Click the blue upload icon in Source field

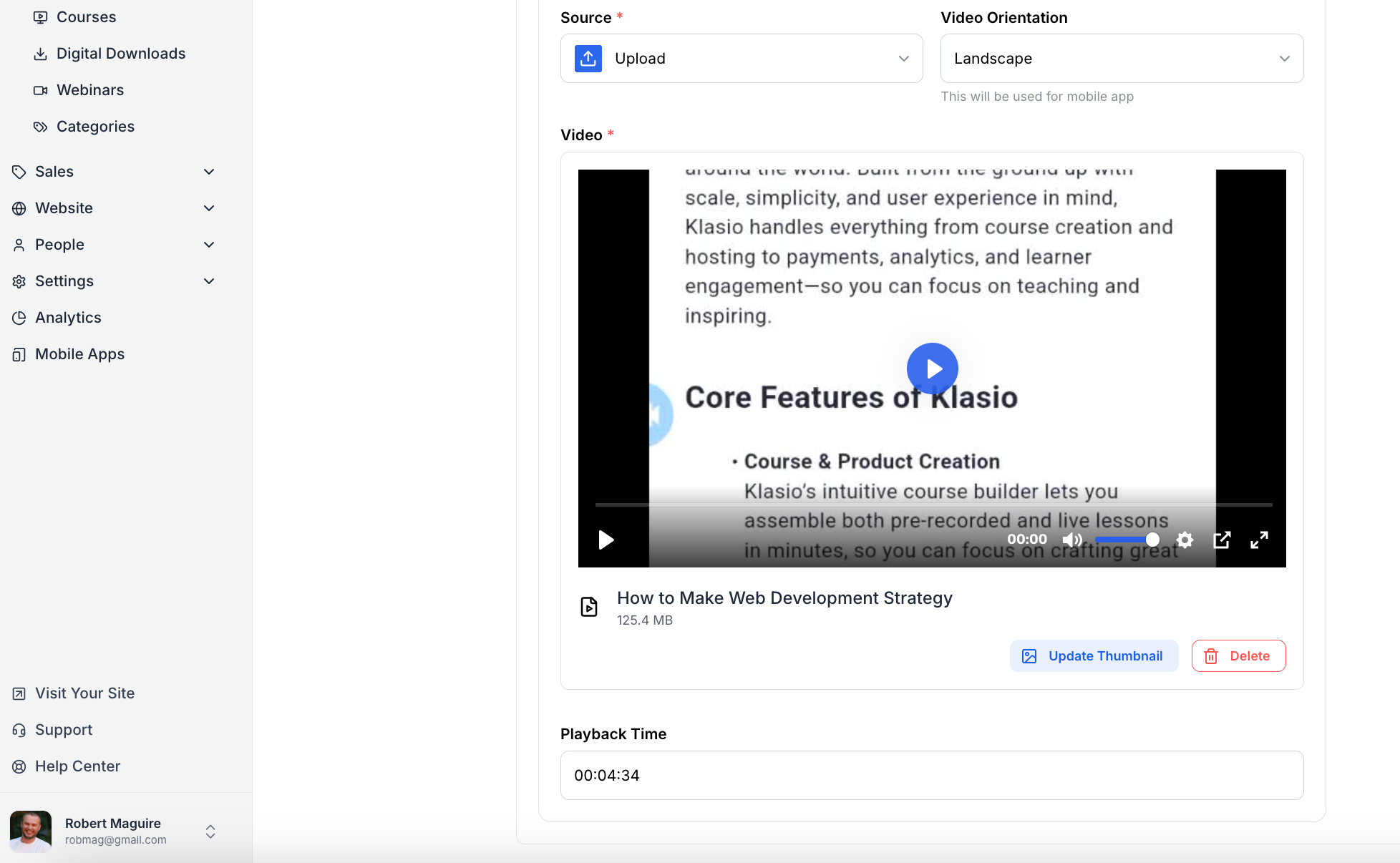[588, 59]
